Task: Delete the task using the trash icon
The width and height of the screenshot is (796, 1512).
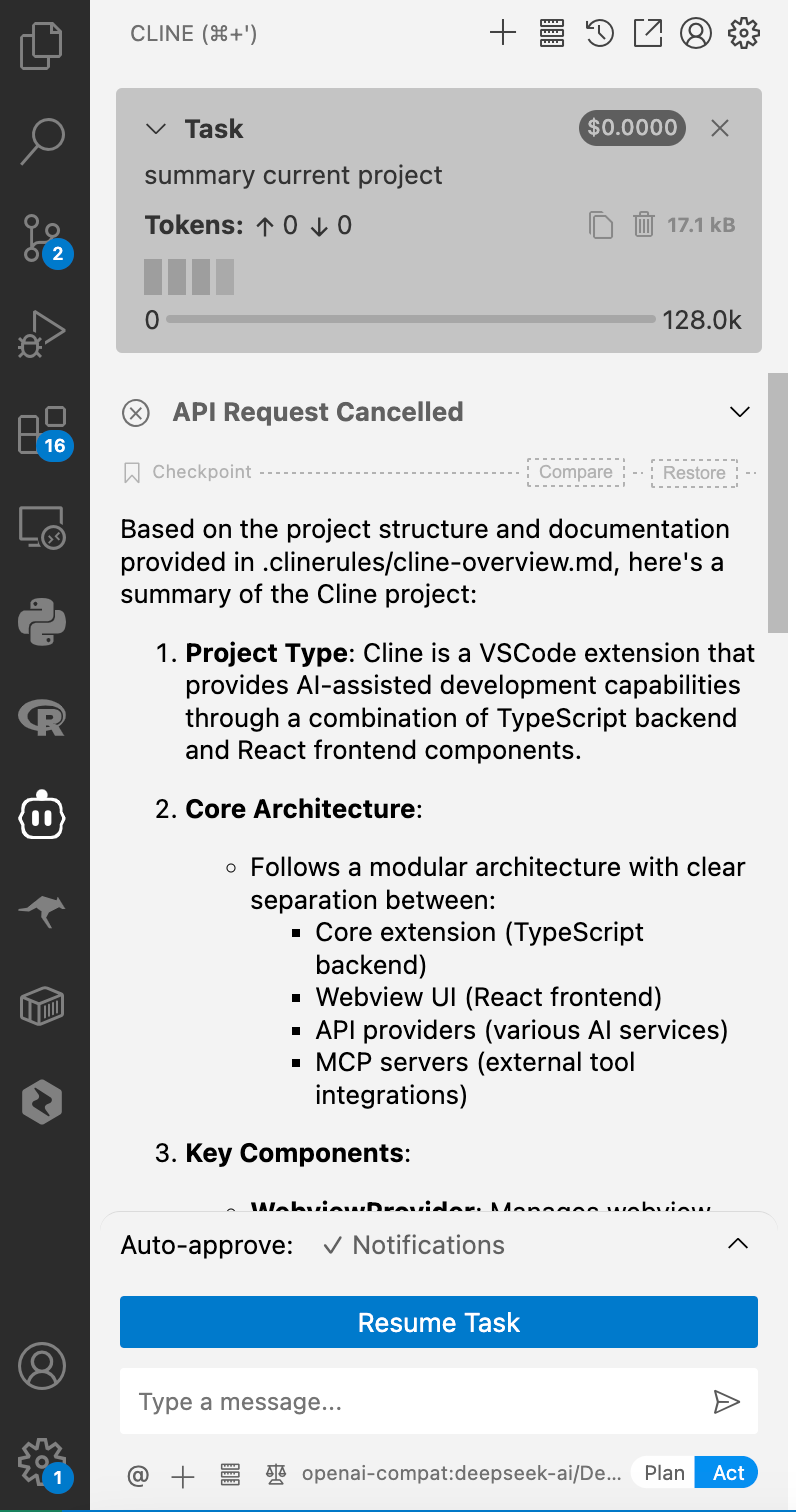Action: pos(644,225)
